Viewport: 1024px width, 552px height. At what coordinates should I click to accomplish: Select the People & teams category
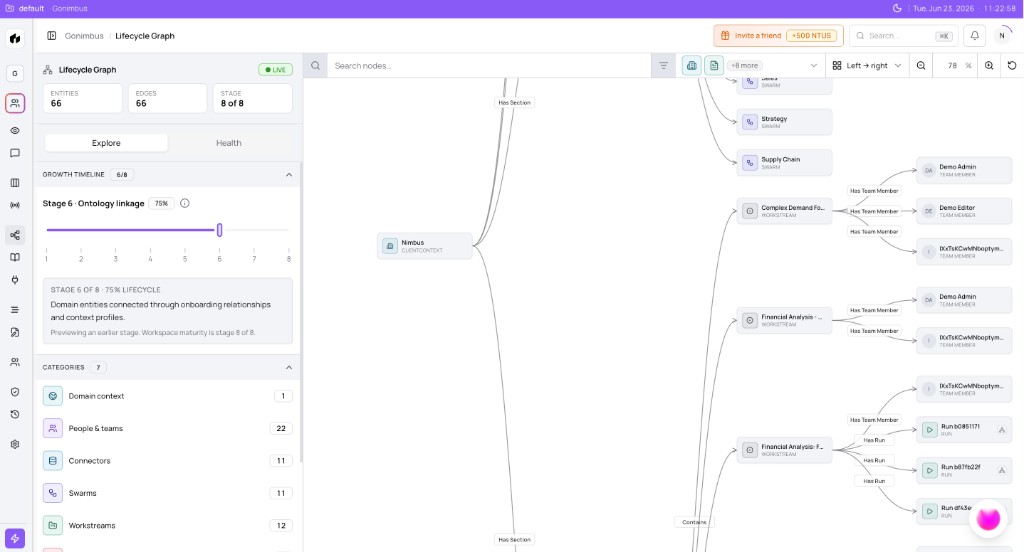coord(168,429)
